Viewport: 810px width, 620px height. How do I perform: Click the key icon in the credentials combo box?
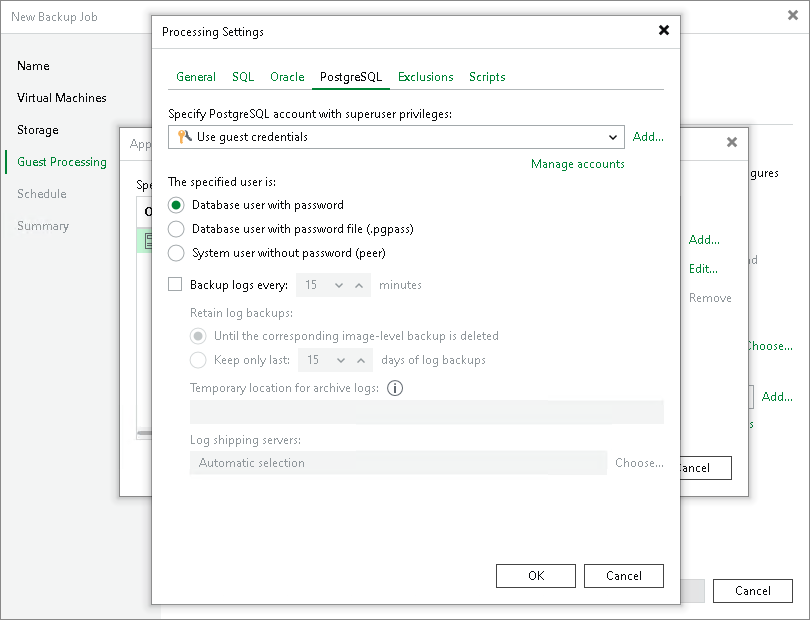pyautogui.click(x=184, y=137)
